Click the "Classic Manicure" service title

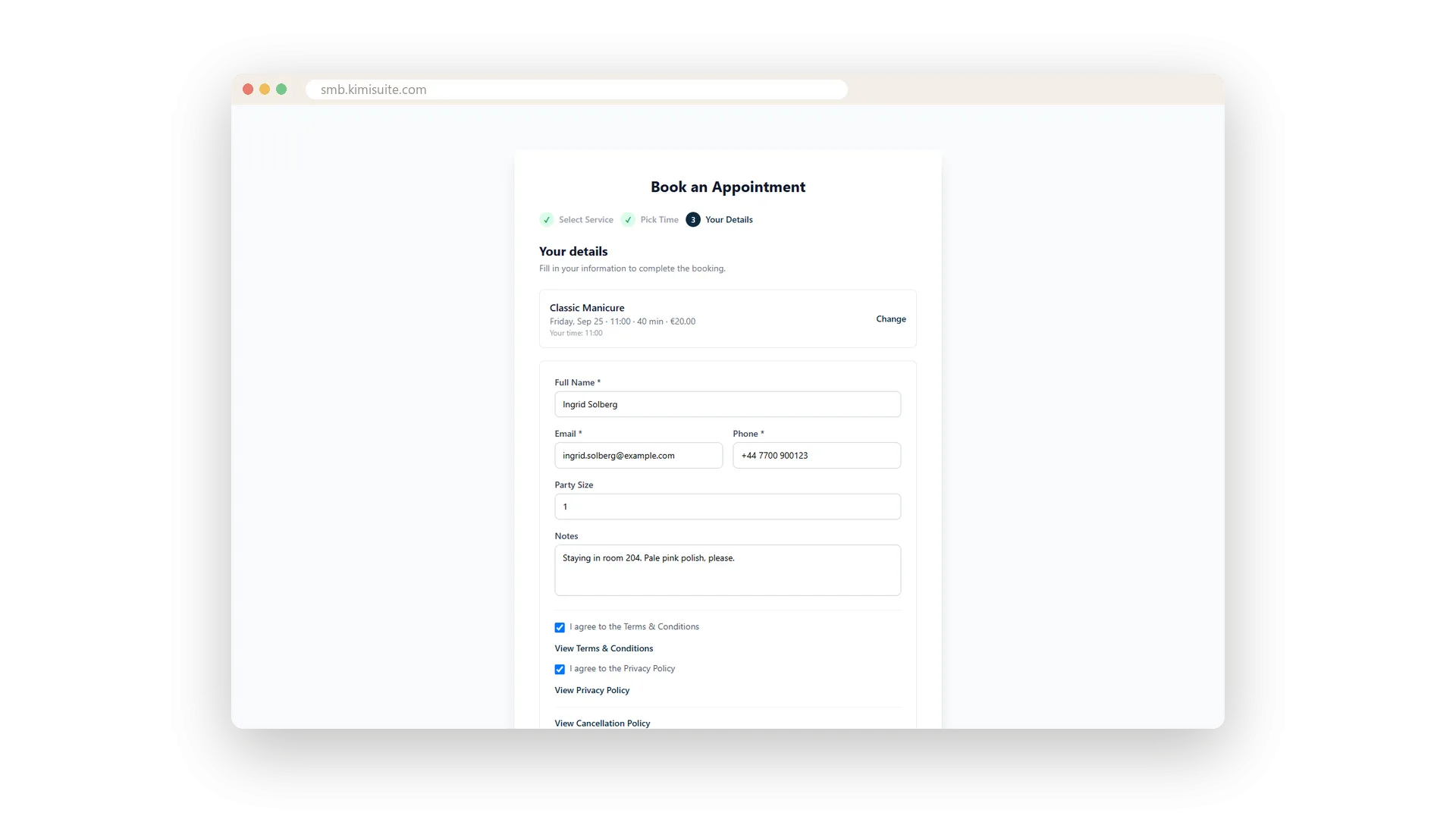[x=587, y=308]
